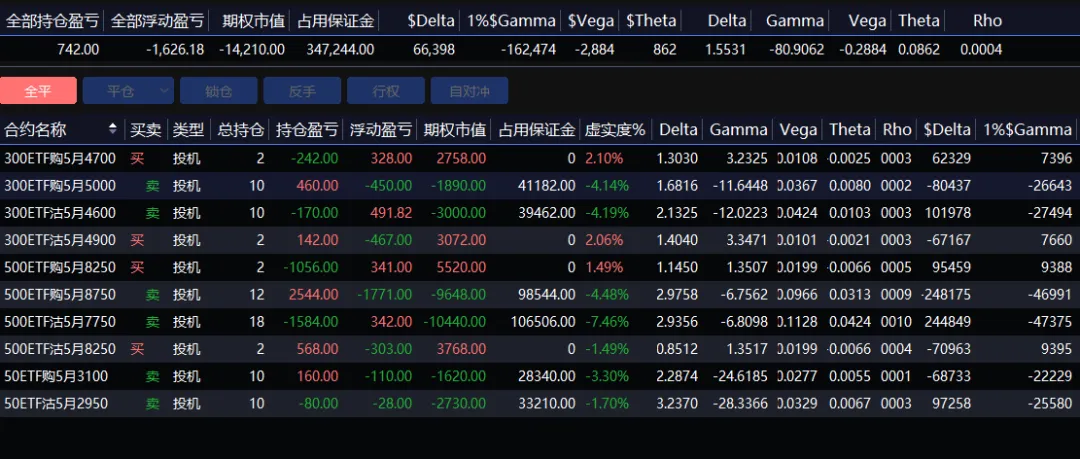
Task: Click the 1%$Gamma column header in table
Action: point(1027,129)
